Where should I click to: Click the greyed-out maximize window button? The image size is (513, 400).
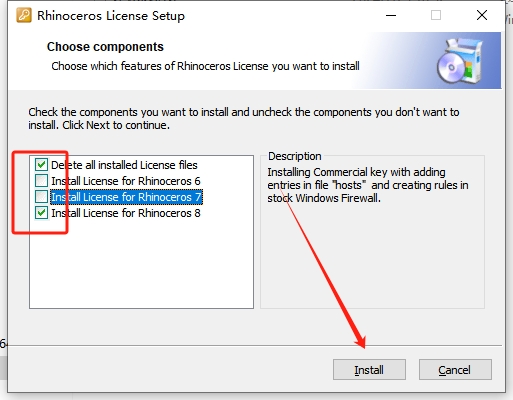coord(436,15)
